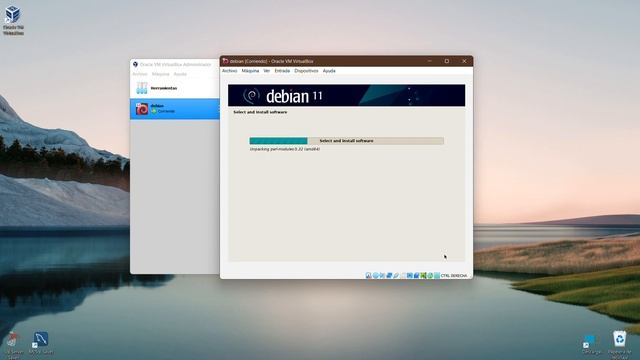The height and width of the screenshot is (360, 640).
Task: Open Ver menu in debian VM window
Action: (x=267, y=71)
